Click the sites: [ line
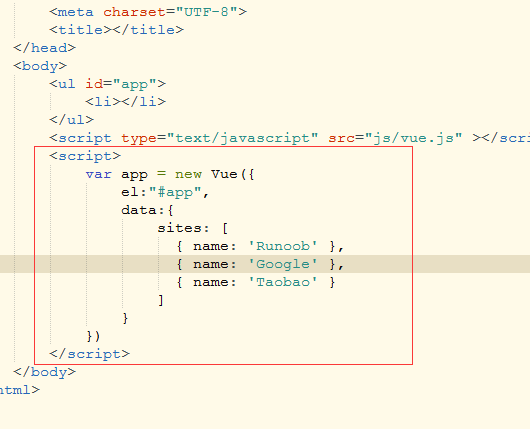 click(193, 228)
